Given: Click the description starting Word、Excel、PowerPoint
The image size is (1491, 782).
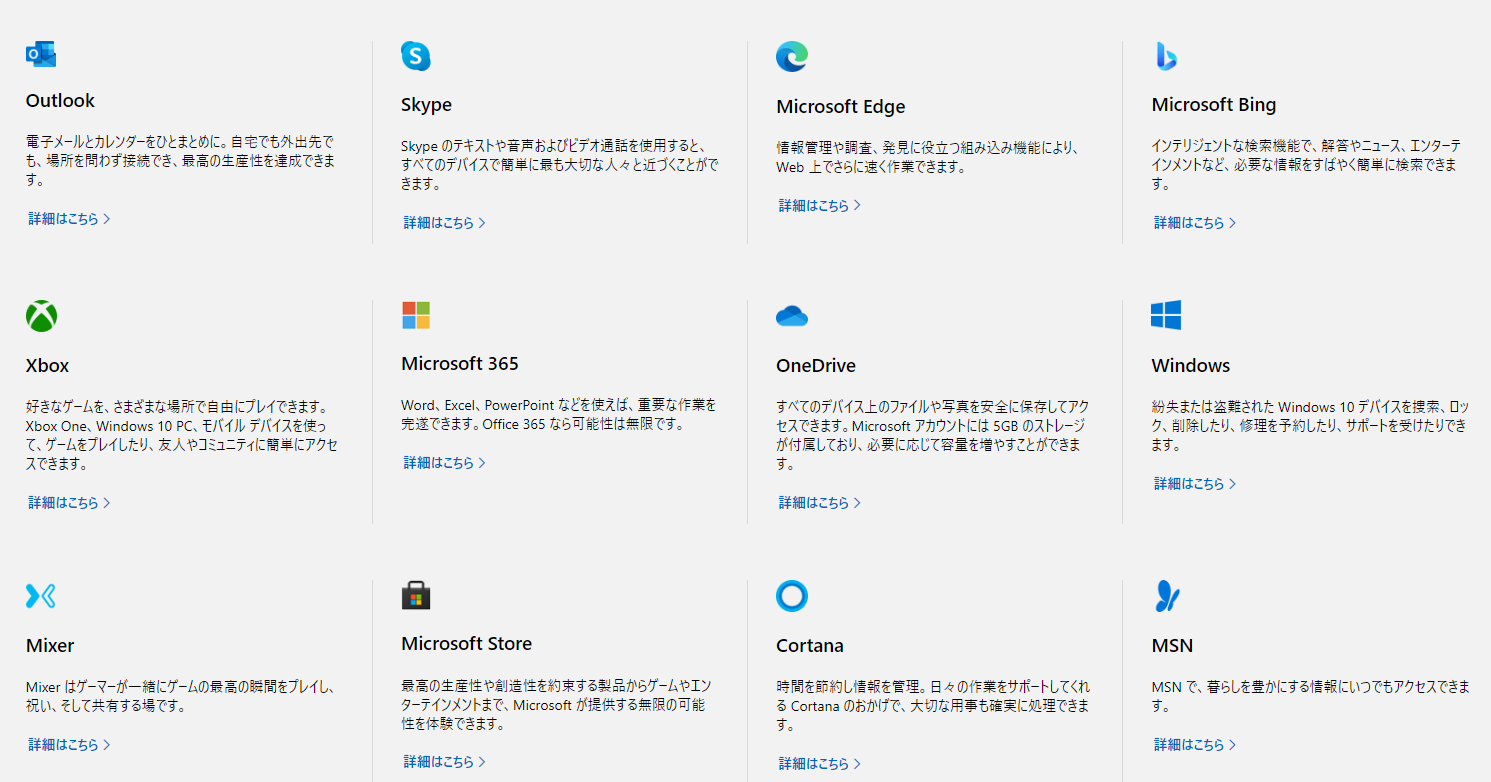Looking at the screenshot, I should tap(559, 415).
